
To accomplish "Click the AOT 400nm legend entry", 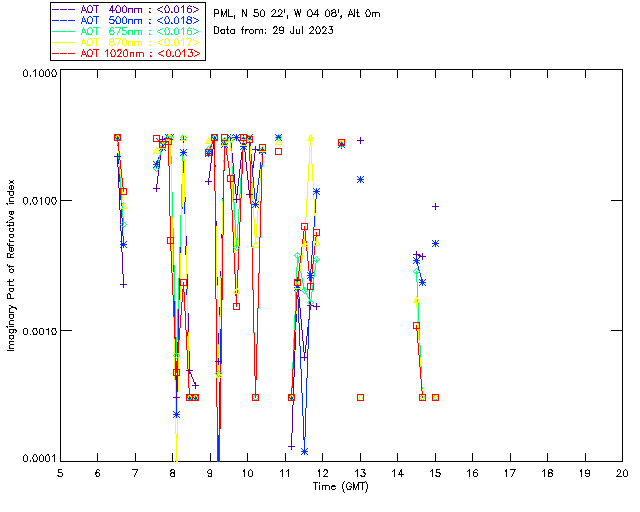I will 127,9.
